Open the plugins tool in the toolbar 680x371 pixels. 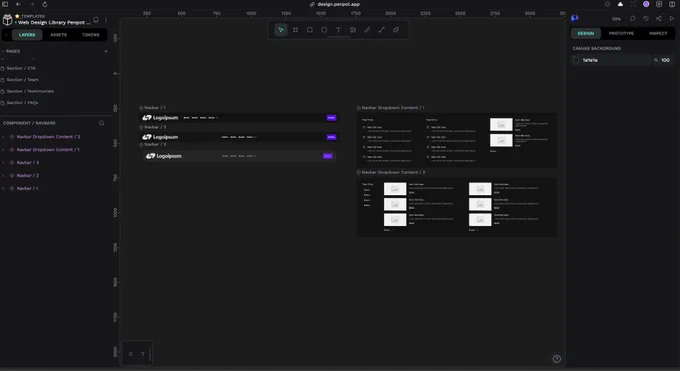(396, 30)
